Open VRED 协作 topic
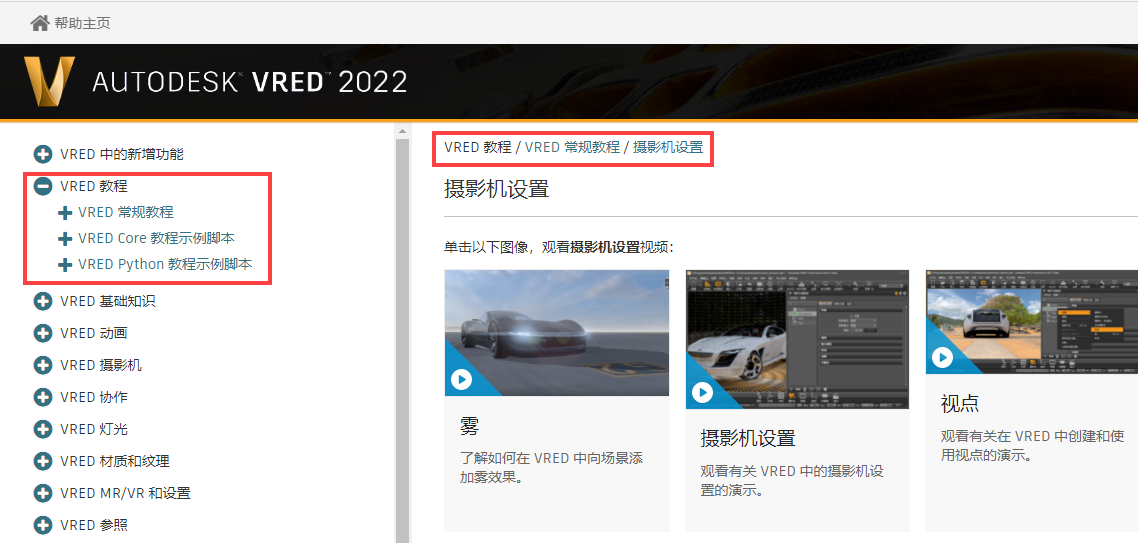This screenshot has width=1138, height=543. coord(94,397)
